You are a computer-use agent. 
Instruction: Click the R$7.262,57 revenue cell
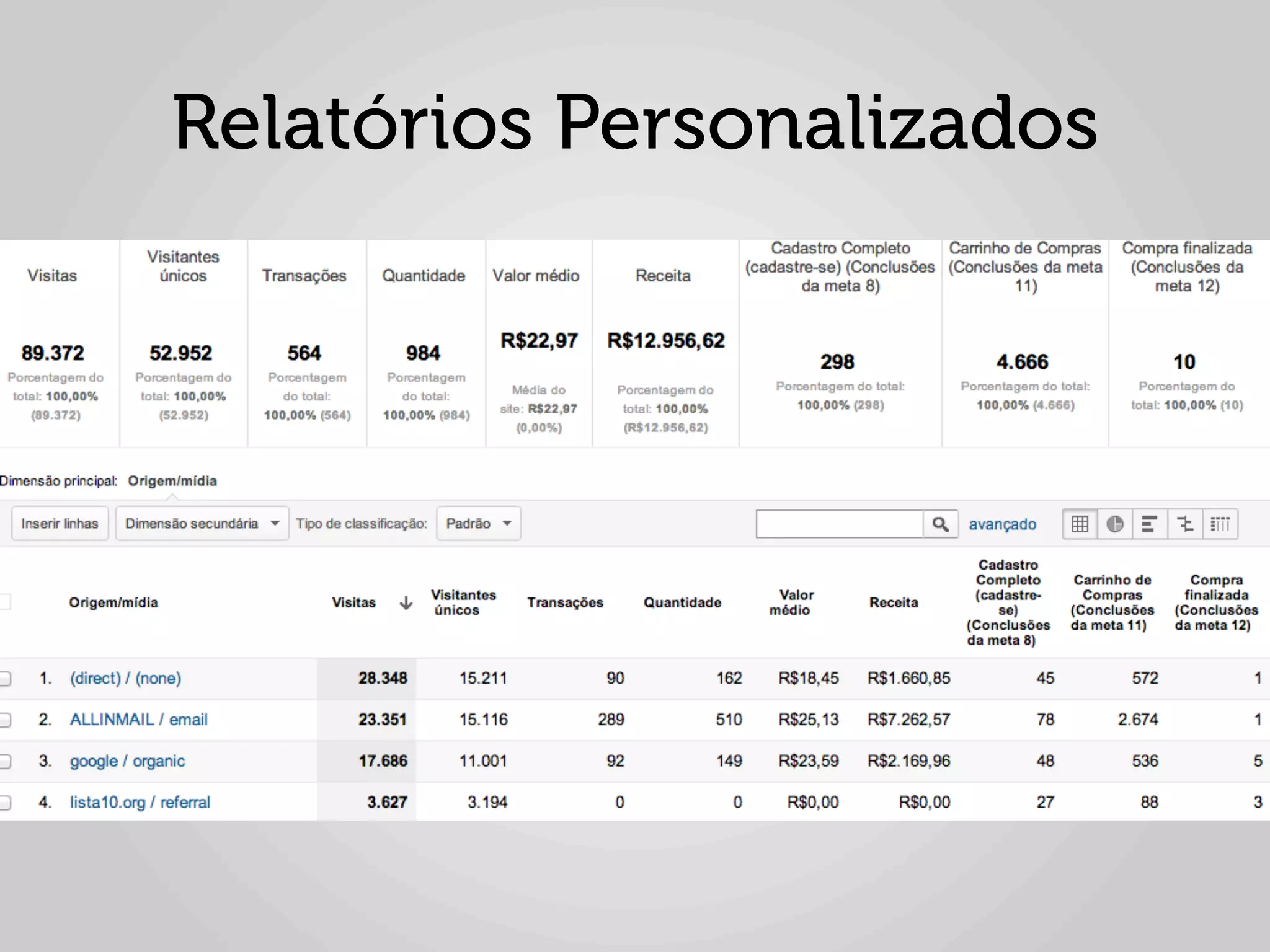point(908,720)
